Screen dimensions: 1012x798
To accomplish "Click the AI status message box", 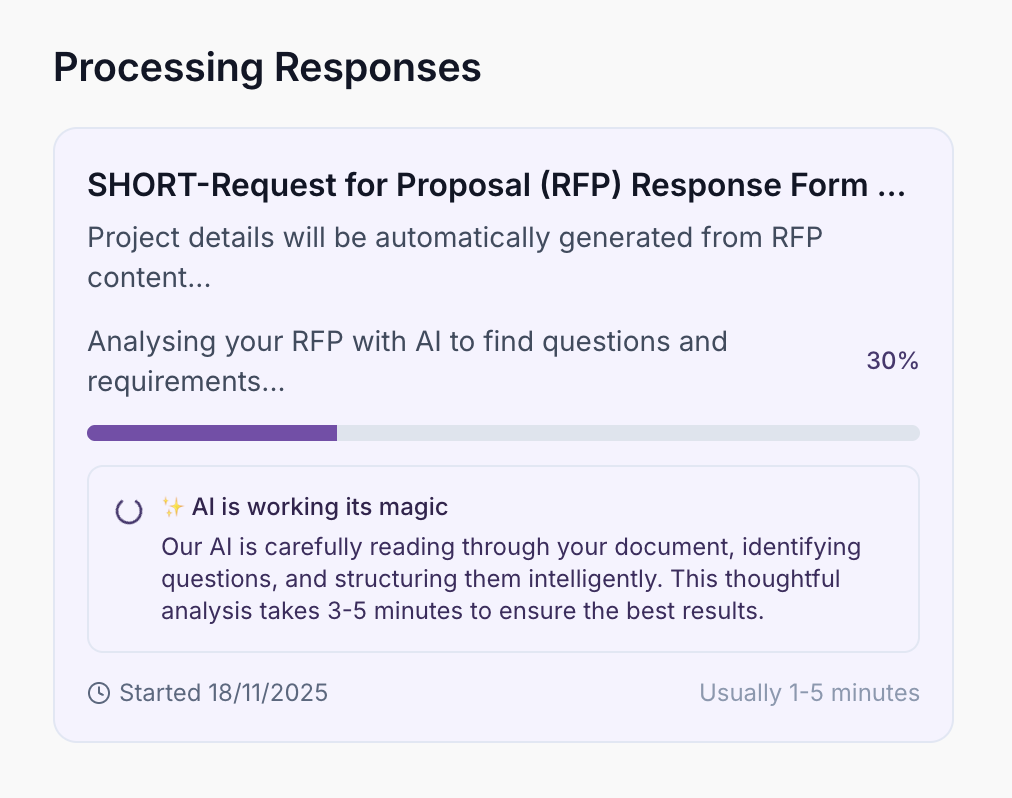I will click(503, 558).
